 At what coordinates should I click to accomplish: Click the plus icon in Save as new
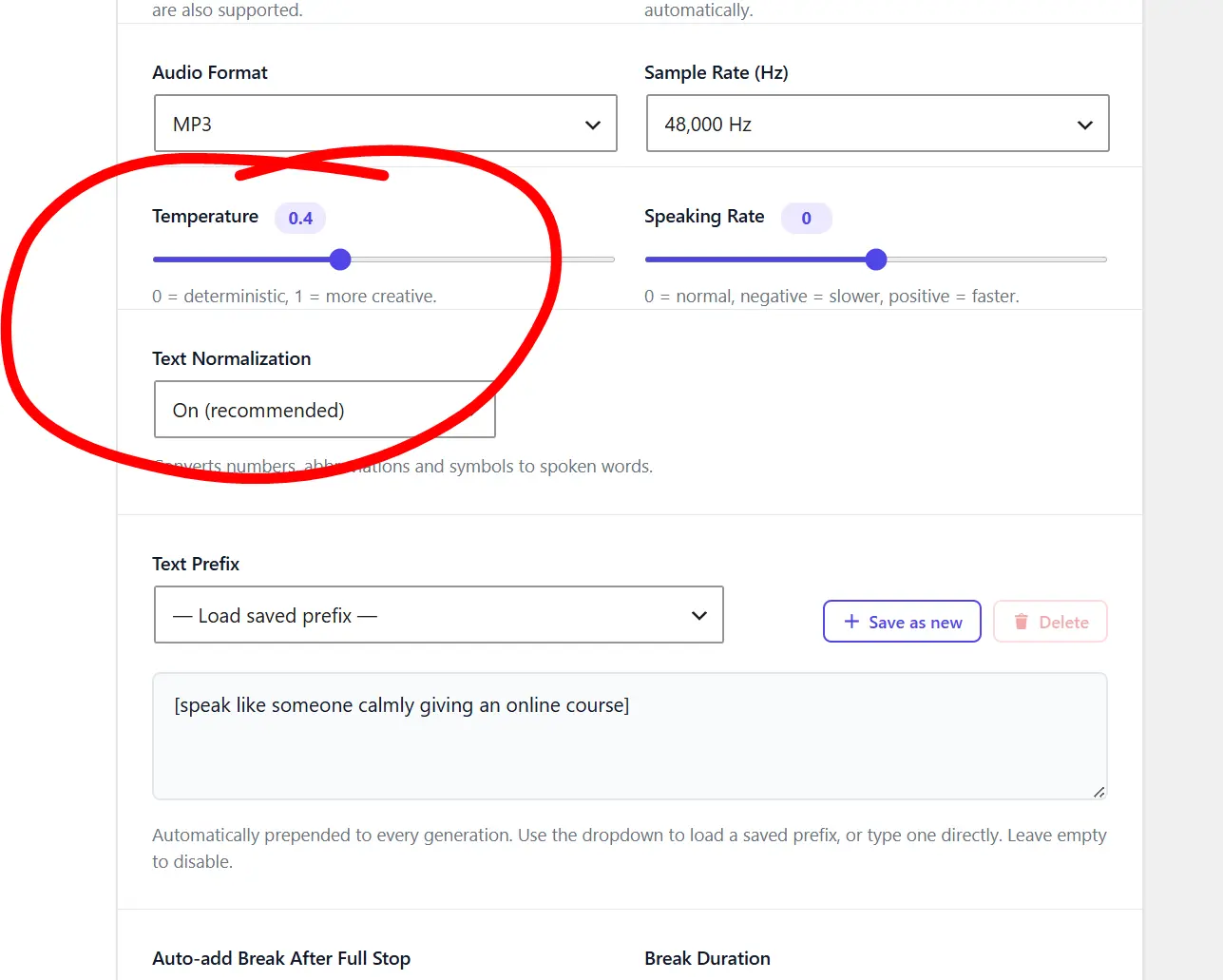coord(851,622)
